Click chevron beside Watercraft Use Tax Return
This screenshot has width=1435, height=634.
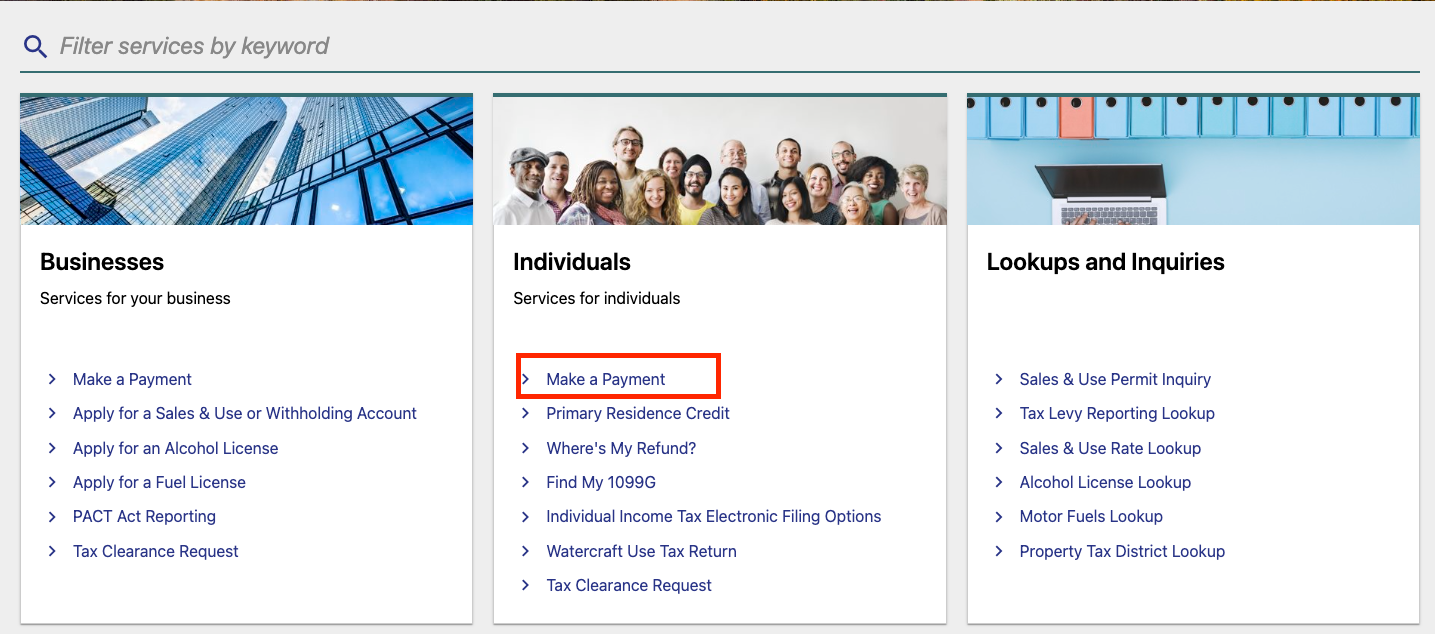525,551
